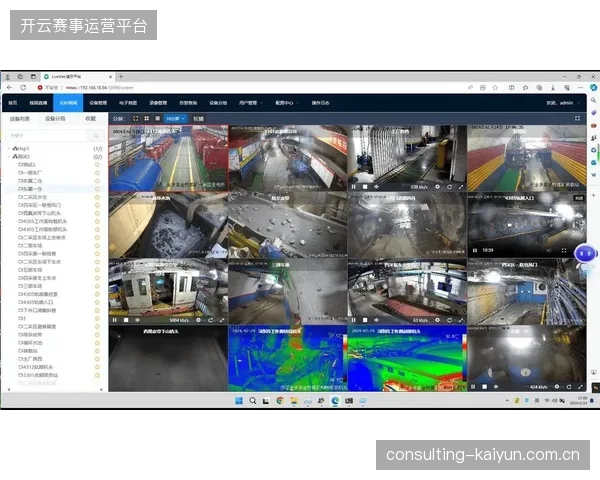Stop the video feed showing 63 kb/s

point(365,320)
